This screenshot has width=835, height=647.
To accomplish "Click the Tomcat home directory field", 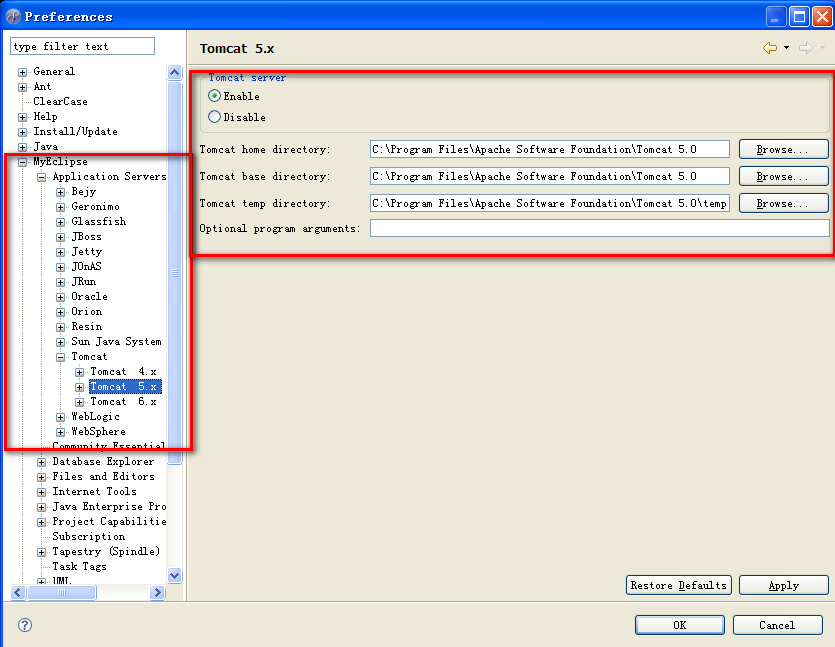I will (550, 149).
